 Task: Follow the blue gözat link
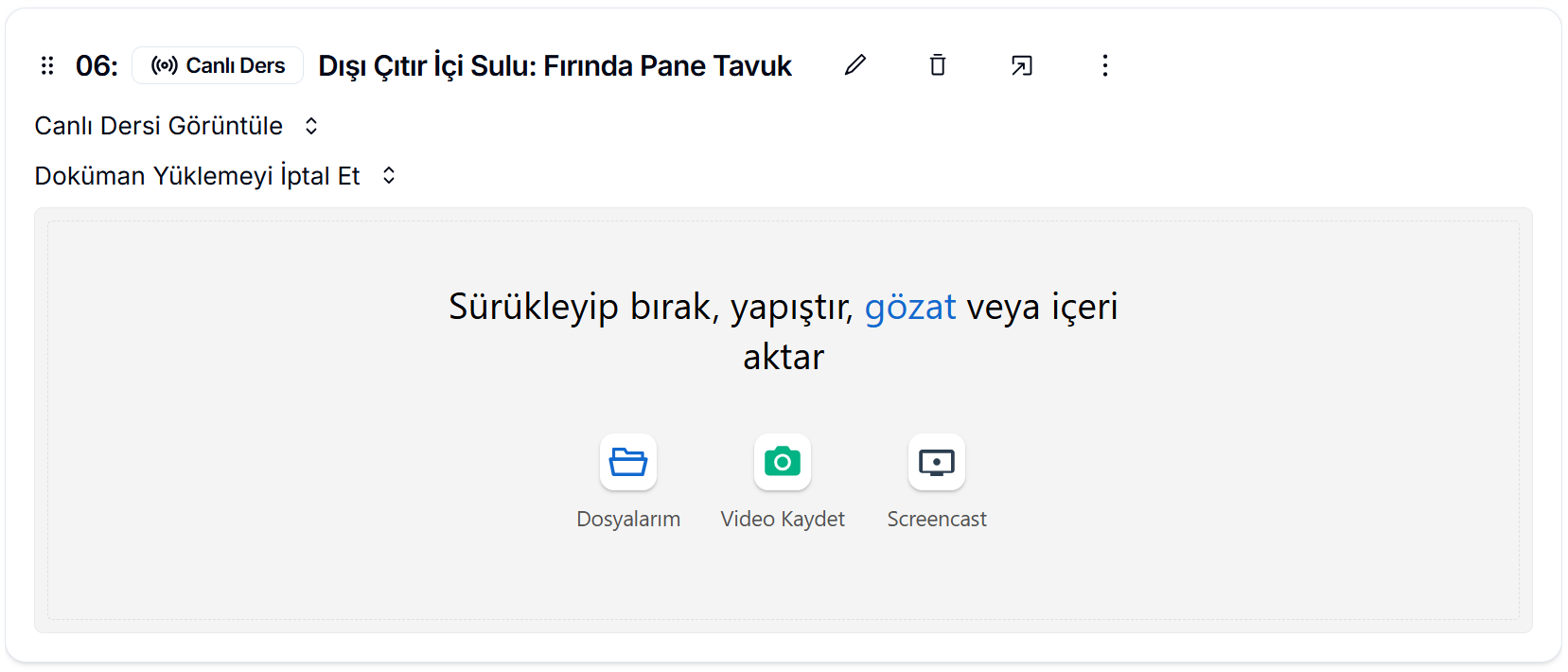point(910,307)
